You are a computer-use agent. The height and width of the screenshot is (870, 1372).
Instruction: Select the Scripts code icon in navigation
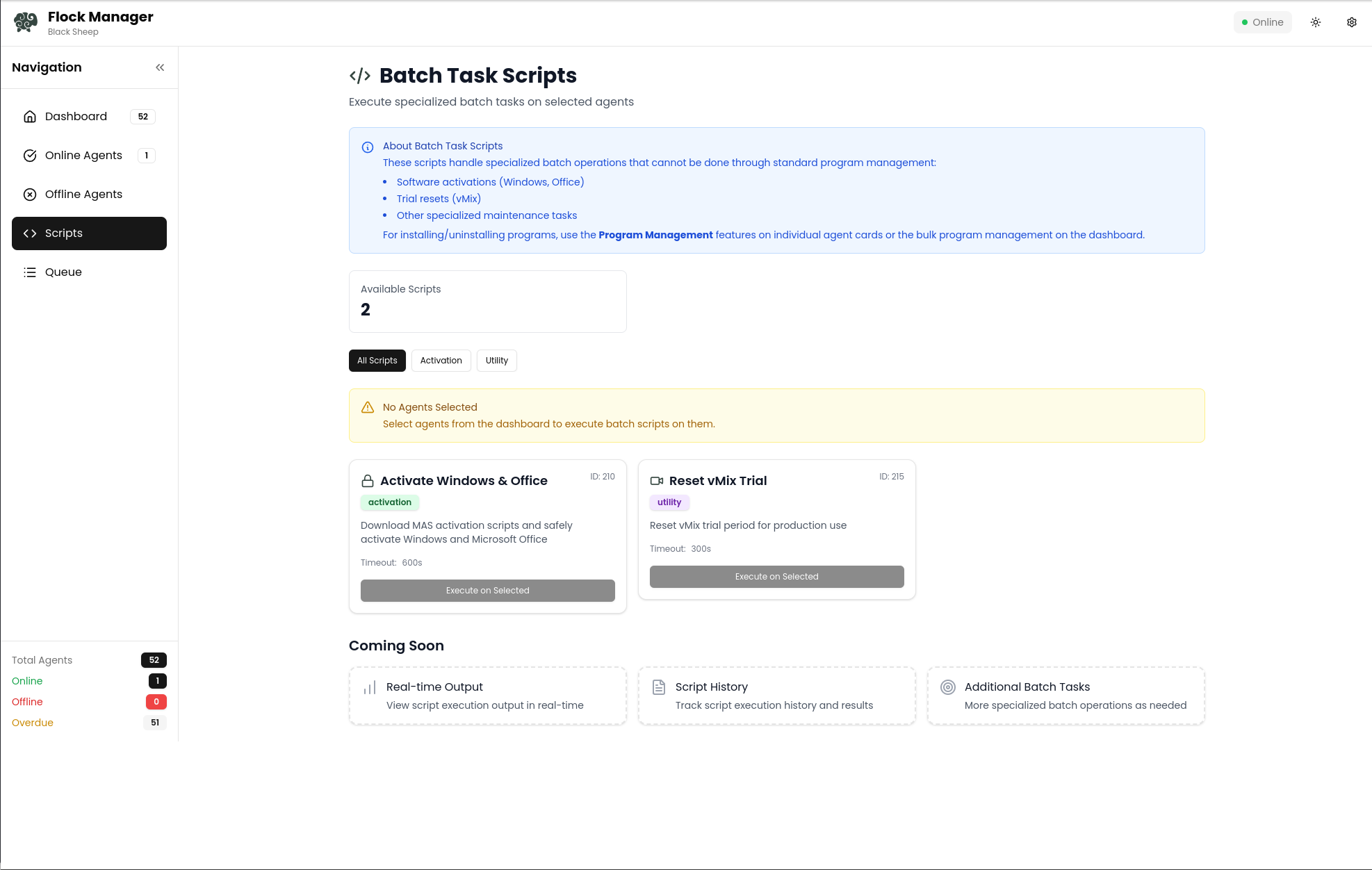31,233
